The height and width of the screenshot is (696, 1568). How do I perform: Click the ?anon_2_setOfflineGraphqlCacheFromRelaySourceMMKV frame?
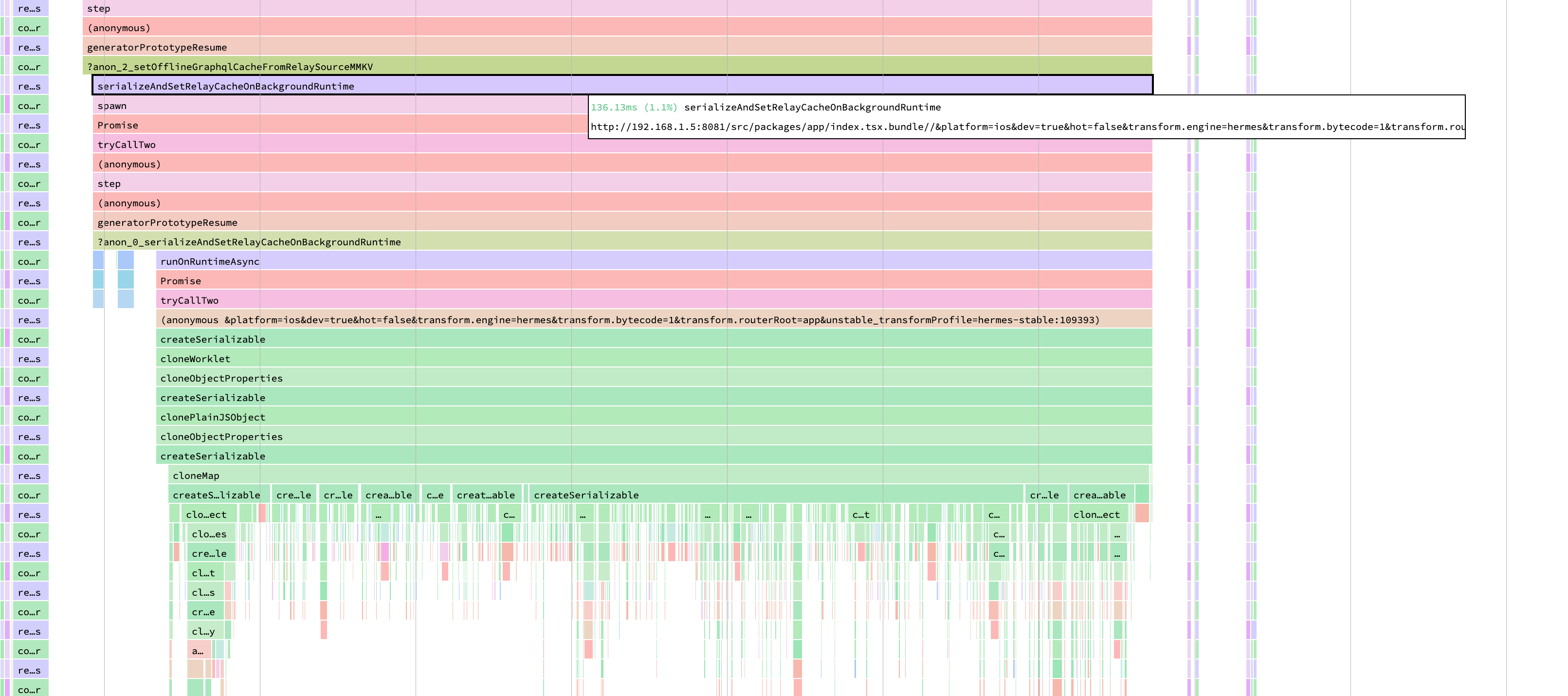pos(617,66)
